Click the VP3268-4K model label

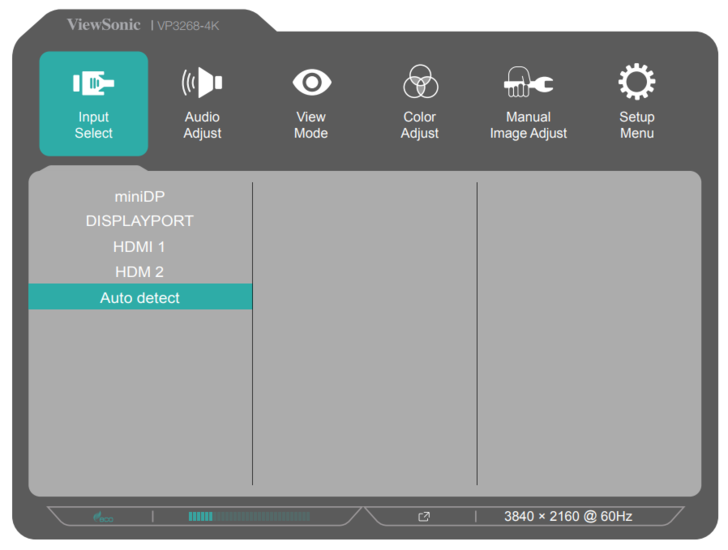[188, 26]
